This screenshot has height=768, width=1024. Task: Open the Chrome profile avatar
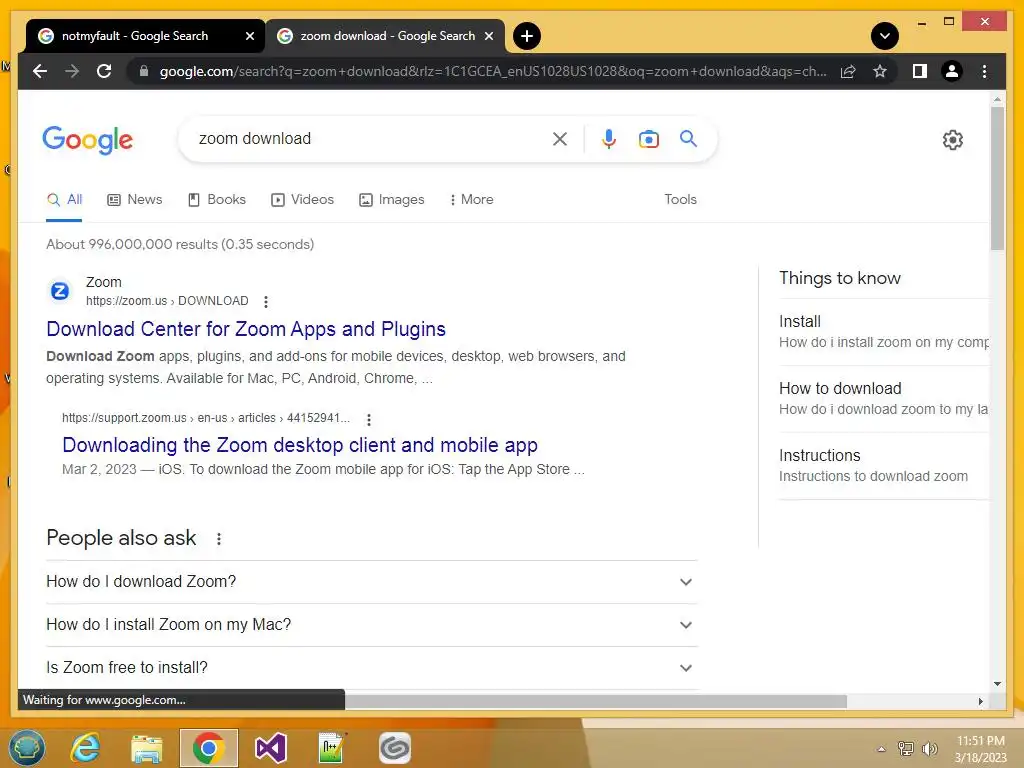[952, 71]
